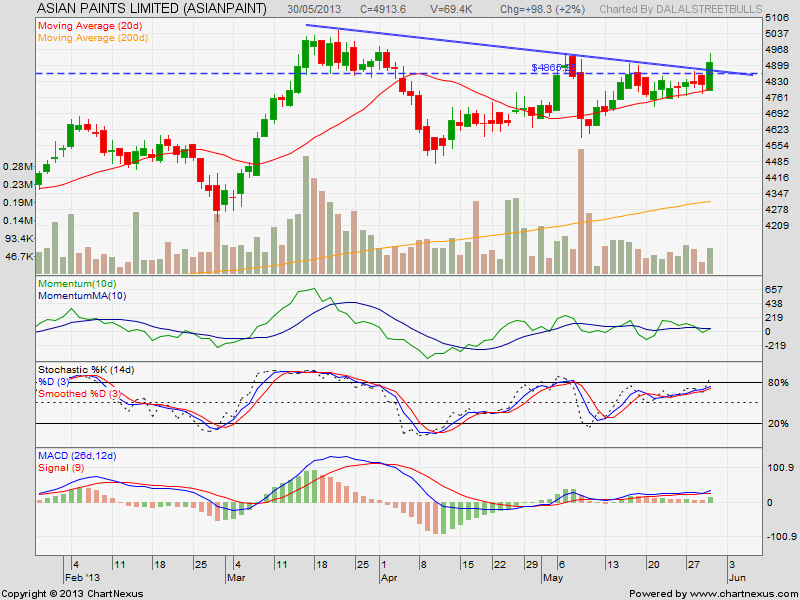Click the tallest volume bar in May
The width and height of the screenshot is (800, 600).
pyautogui.click(x=581, y=211)
